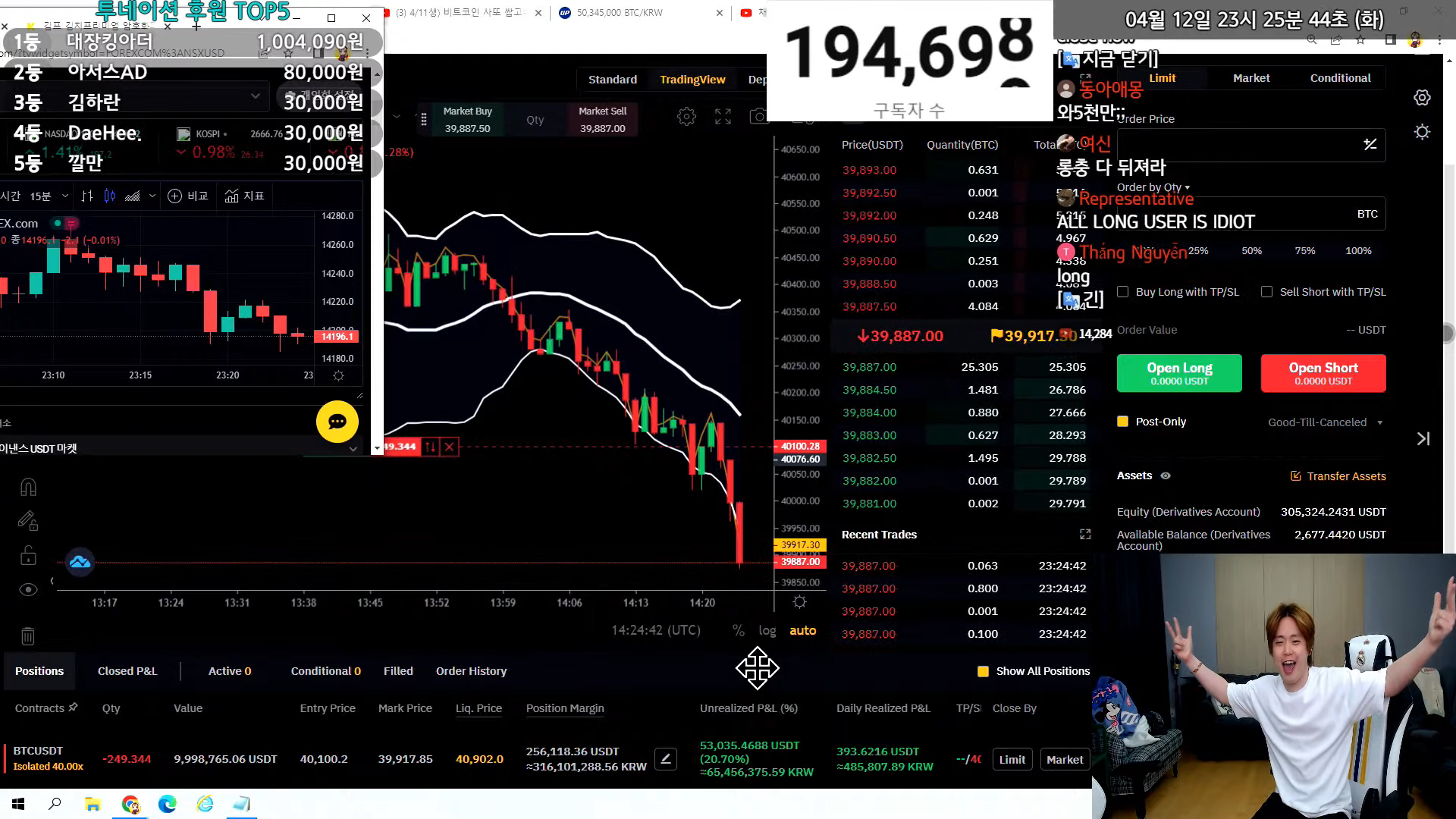Click the Open Short button
1456x819 pixels.
click(x=1323, y=373)
